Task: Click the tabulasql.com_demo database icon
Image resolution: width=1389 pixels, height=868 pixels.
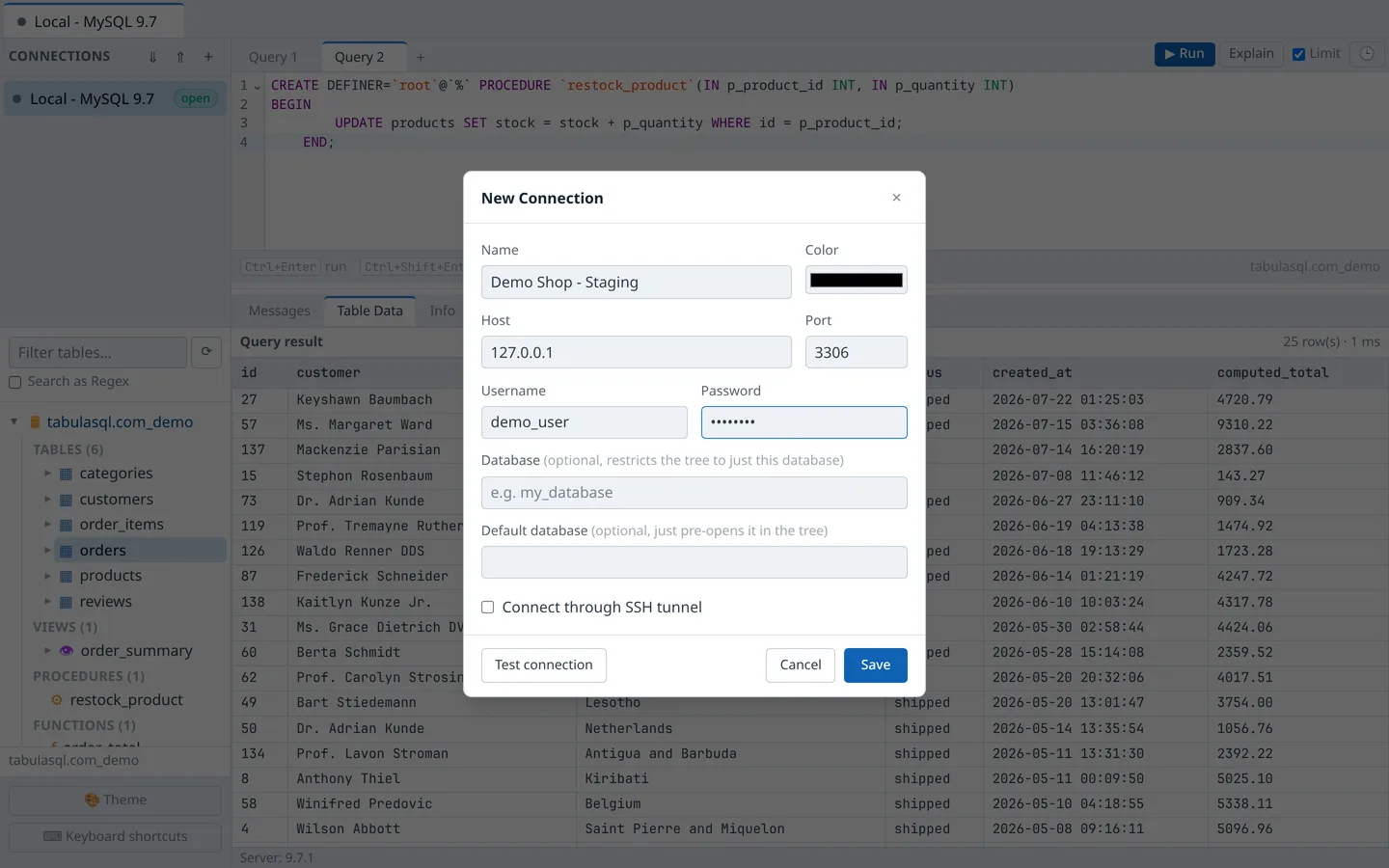Action: (x=36, y=422)
